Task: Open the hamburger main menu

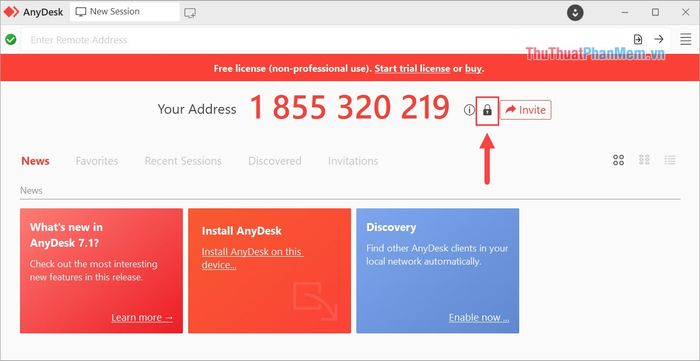Action: click(x=685, y=39)
